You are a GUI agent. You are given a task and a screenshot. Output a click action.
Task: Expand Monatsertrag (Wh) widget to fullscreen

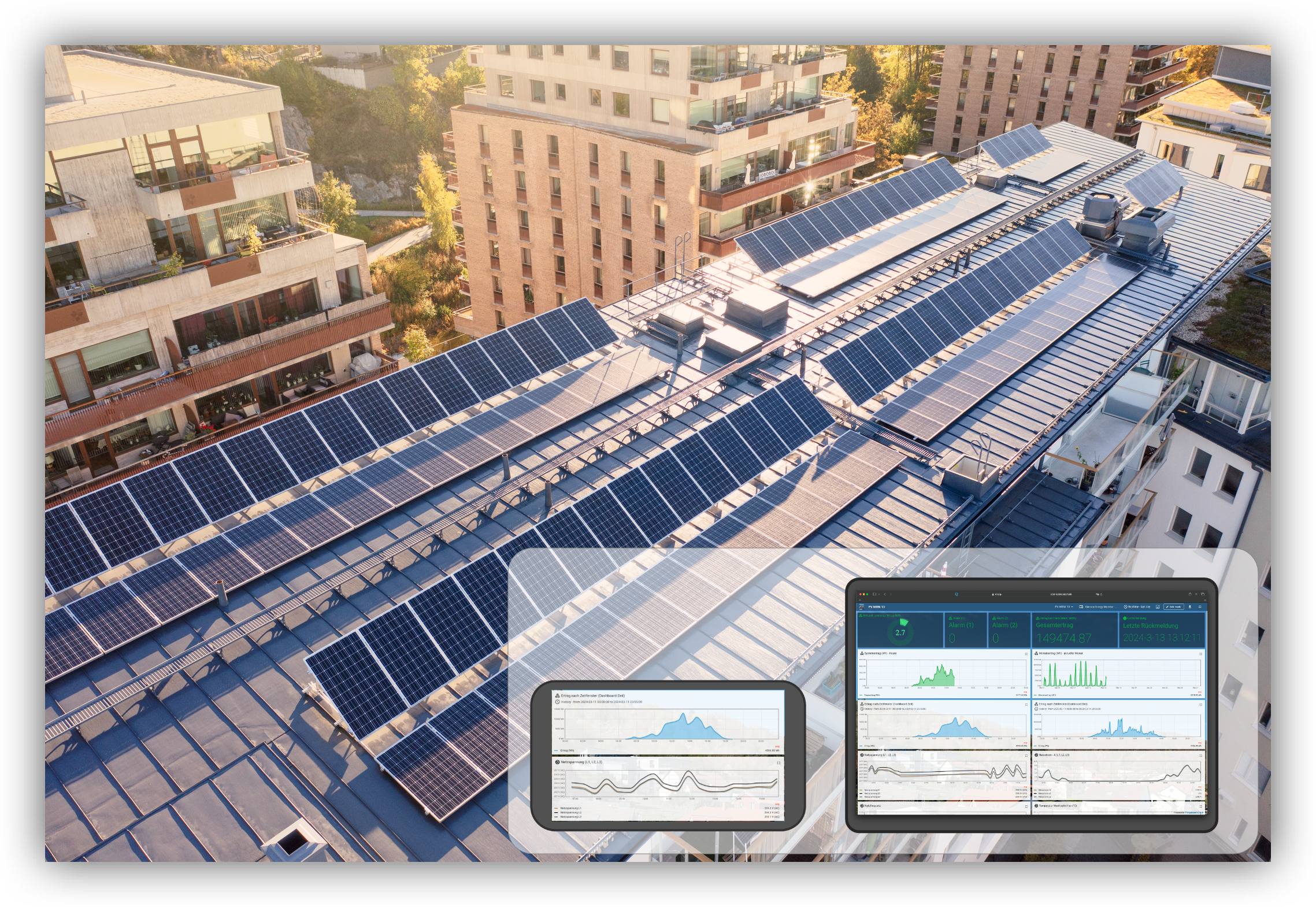(1201, 654)
